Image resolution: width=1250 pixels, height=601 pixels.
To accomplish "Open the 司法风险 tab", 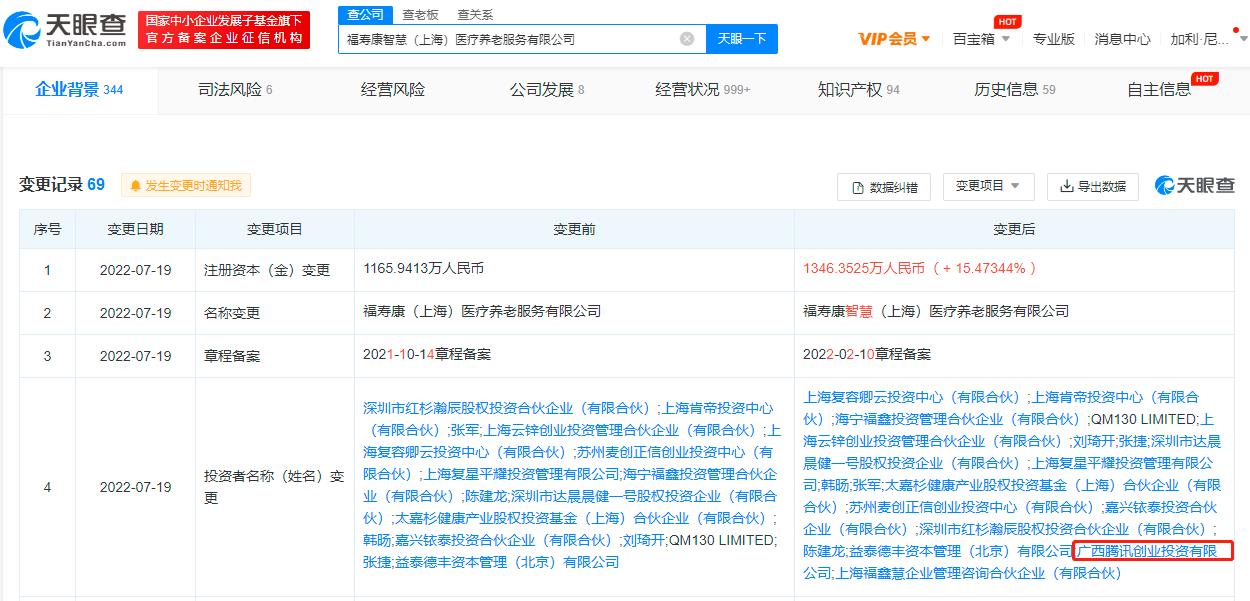I will click(235, 90).
